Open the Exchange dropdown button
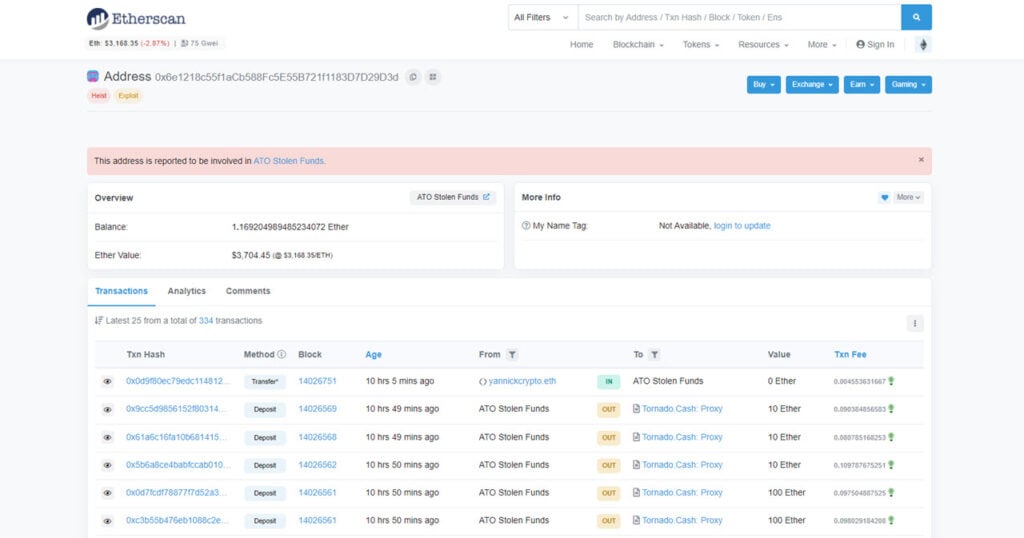1024x538 pixels. [x=812, y=85]
